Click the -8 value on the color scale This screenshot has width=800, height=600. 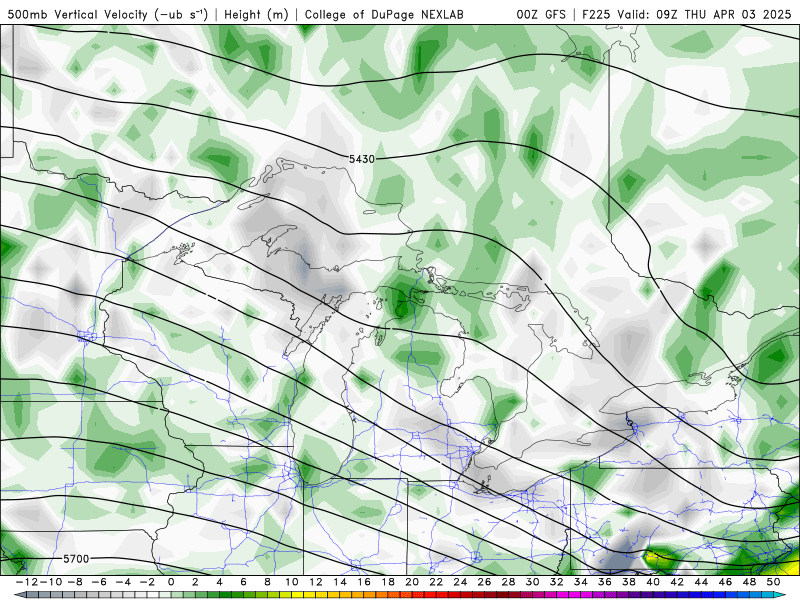[x=75, y=582]
